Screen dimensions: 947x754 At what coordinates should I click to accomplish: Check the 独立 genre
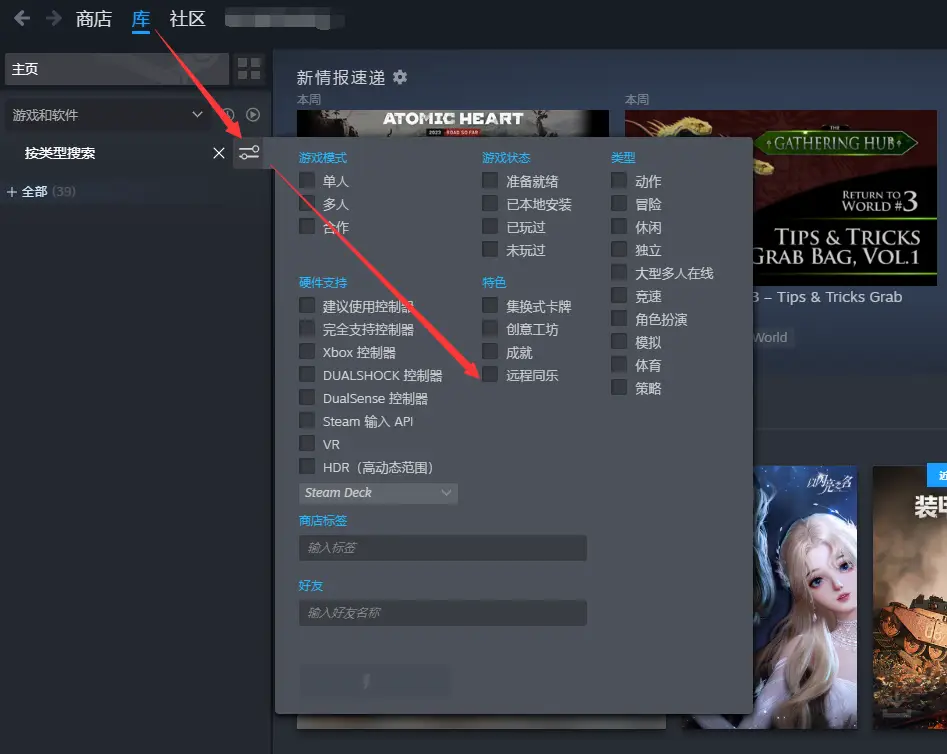(618, 250)
